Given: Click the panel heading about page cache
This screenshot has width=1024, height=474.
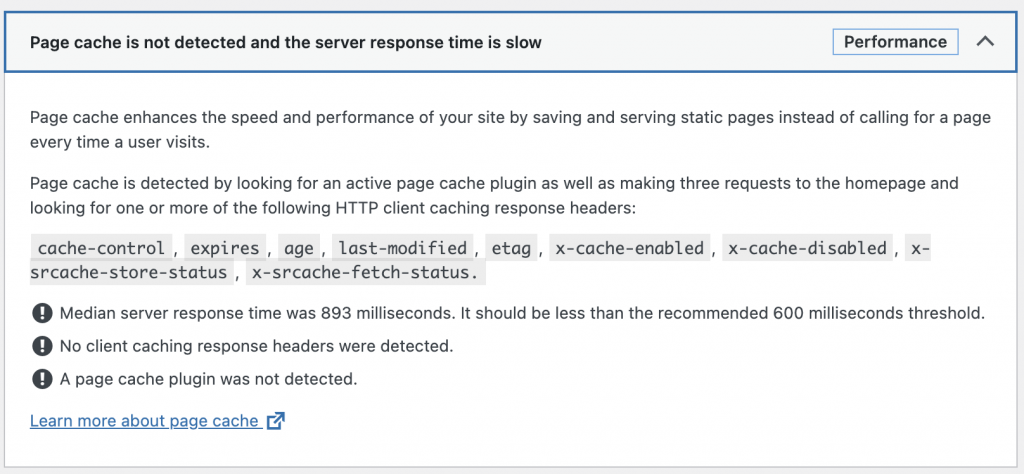Looking at the screenshot, I should pos(285,42).
